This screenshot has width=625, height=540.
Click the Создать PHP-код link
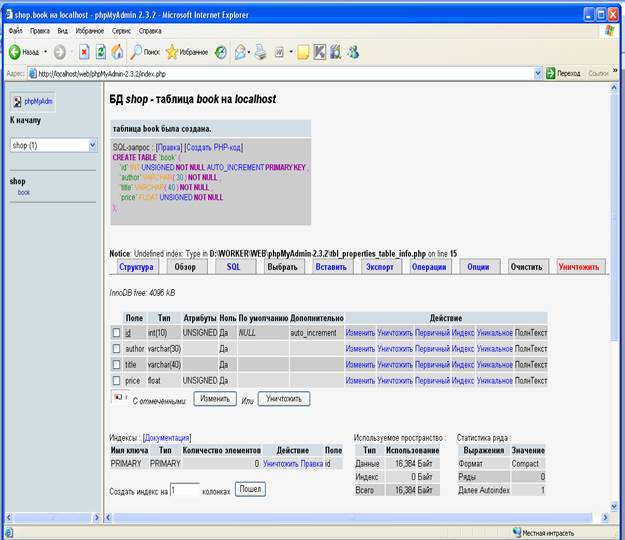pyautogui.click(x=214, y=147)
